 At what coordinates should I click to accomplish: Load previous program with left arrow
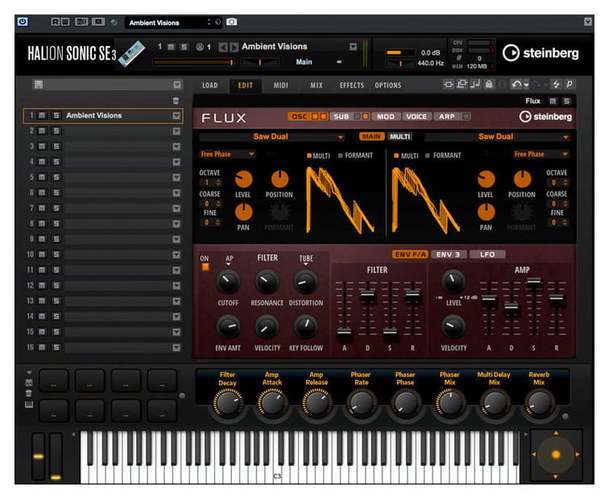(223, 47)
